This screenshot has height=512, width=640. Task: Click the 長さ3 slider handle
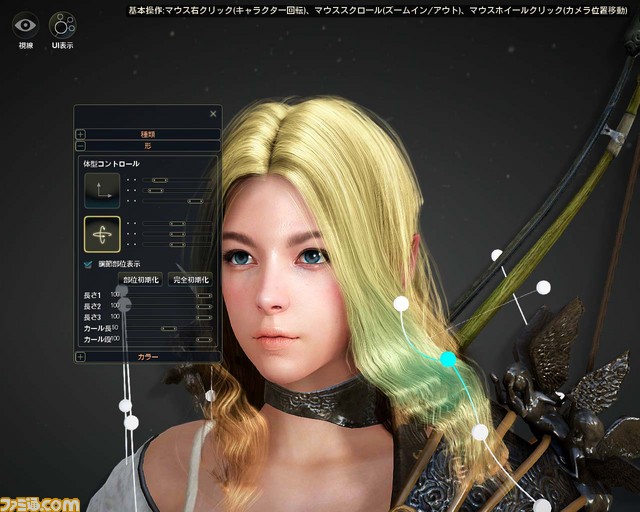click(204, 318)
